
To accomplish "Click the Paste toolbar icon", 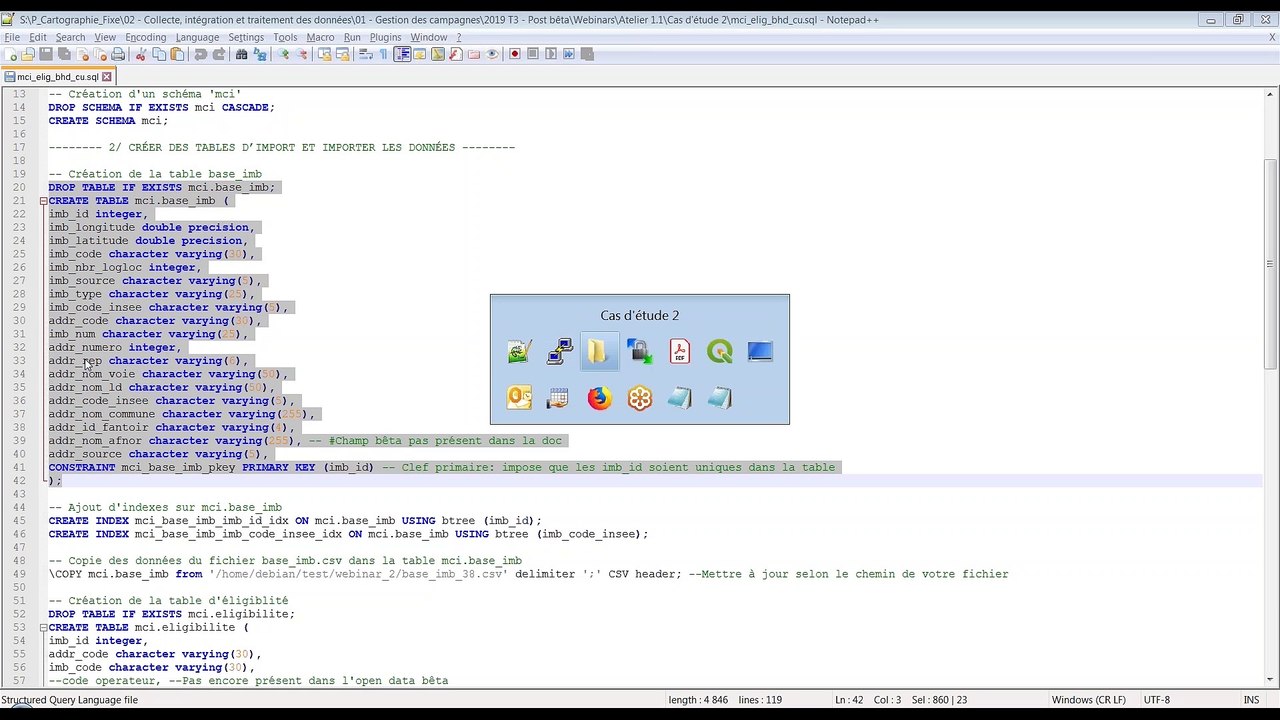I will click(x=177, y=54).
